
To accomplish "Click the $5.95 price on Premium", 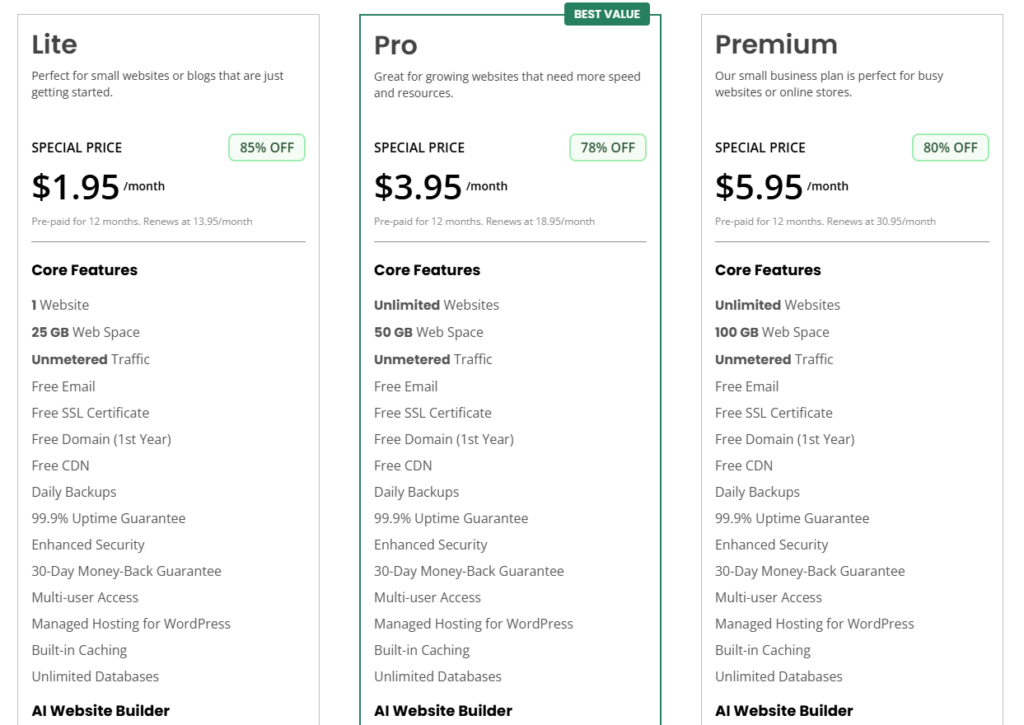I will 758,187.
